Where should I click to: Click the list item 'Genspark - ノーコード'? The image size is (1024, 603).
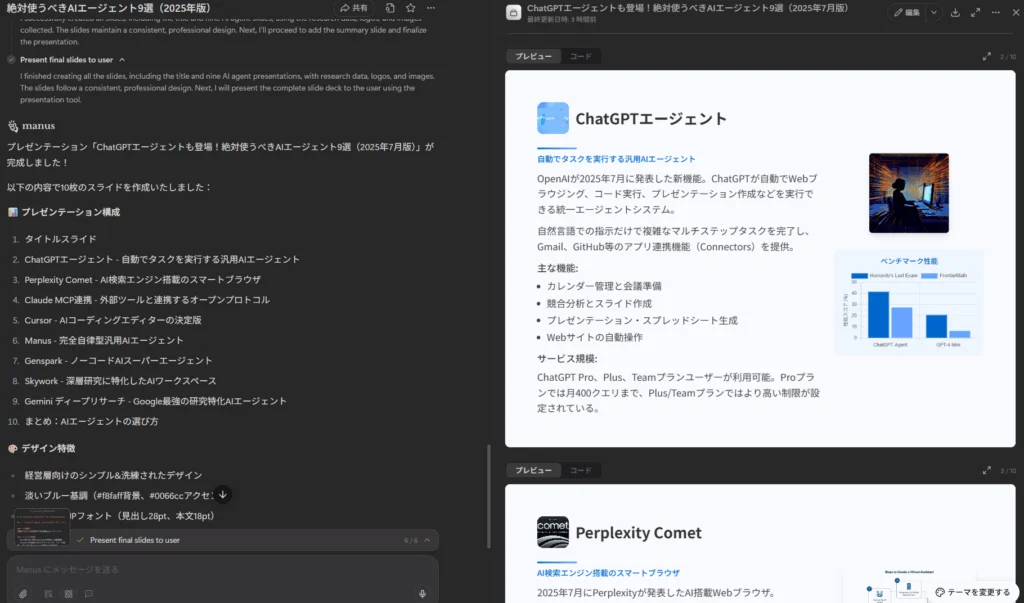118,361
